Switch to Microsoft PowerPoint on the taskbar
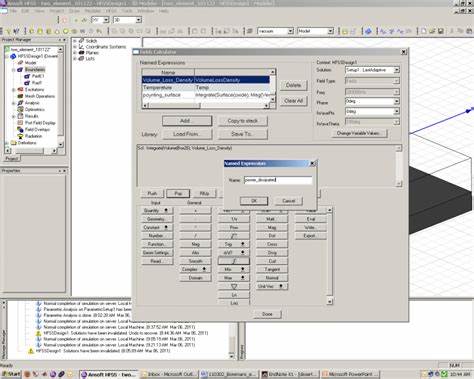The height and width of the screenshot is (379, 474). [x=350, y=374]
